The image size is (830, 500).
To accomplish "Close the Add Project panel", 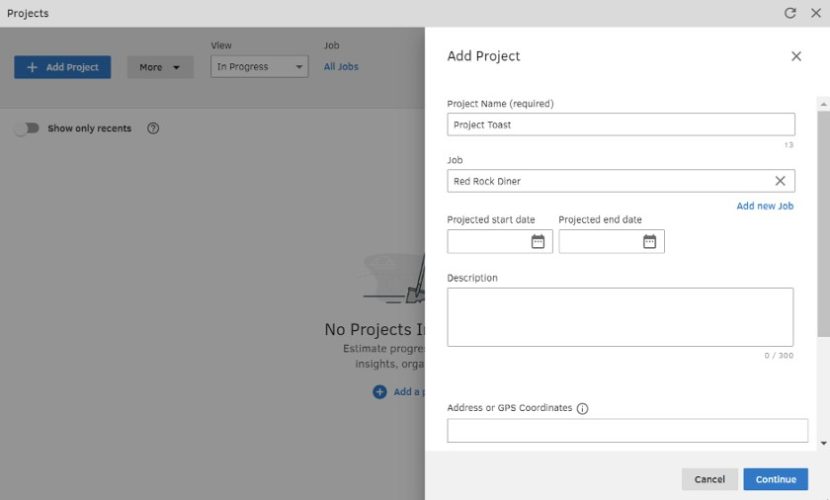I will coord(796,56).
